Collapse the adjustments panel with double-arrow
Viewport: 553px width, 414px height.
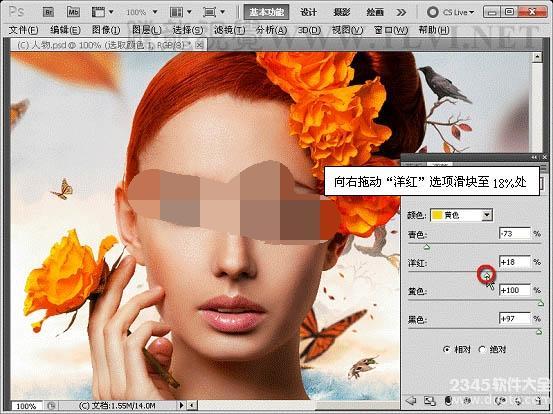(534, 157)
